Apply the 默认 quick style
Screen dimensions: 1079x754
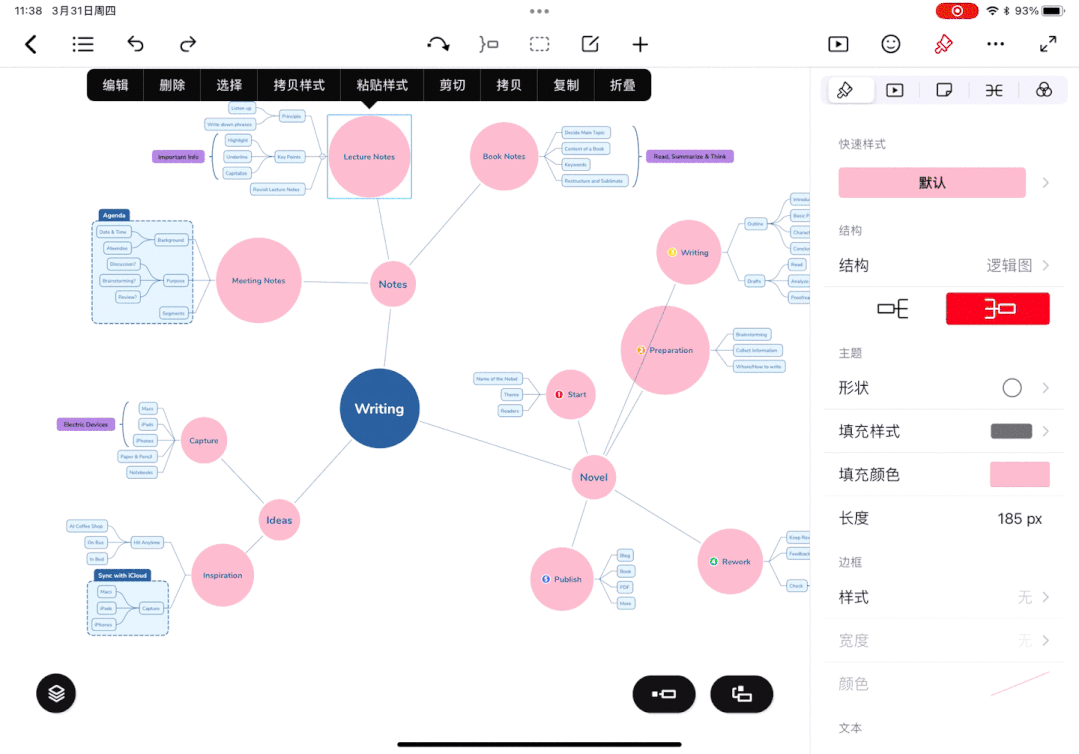[x=931, y=182]
